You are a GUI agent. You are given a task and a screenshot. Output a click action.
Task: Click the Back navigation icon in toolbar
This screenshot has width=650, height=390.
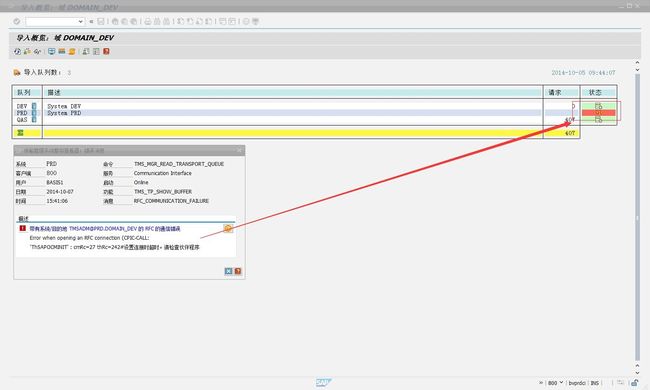115,21
